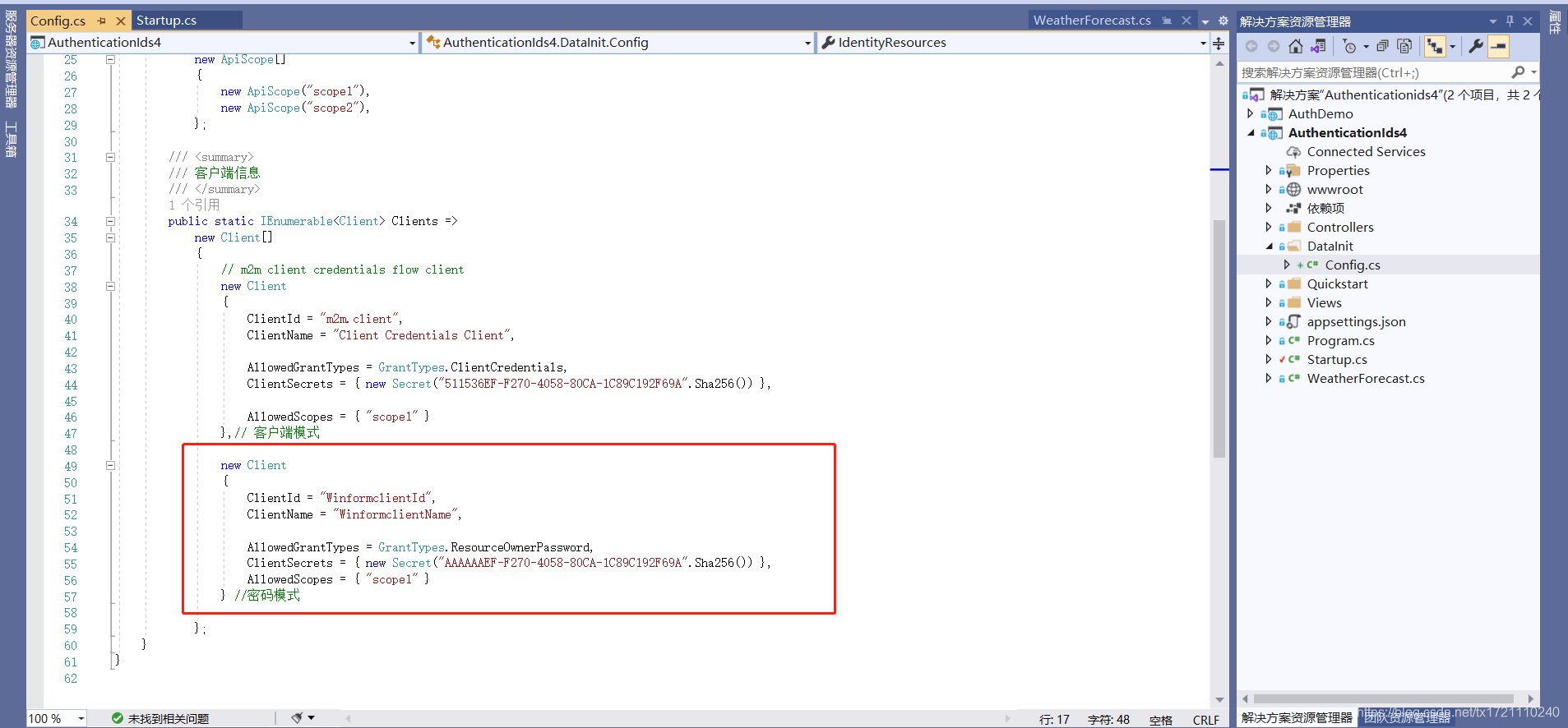Image resolution: width=1568 pixels, height=728 pixels.
Task: Keep WeatherForecast.cs preview tab open
Action: tap(1167, 21)
